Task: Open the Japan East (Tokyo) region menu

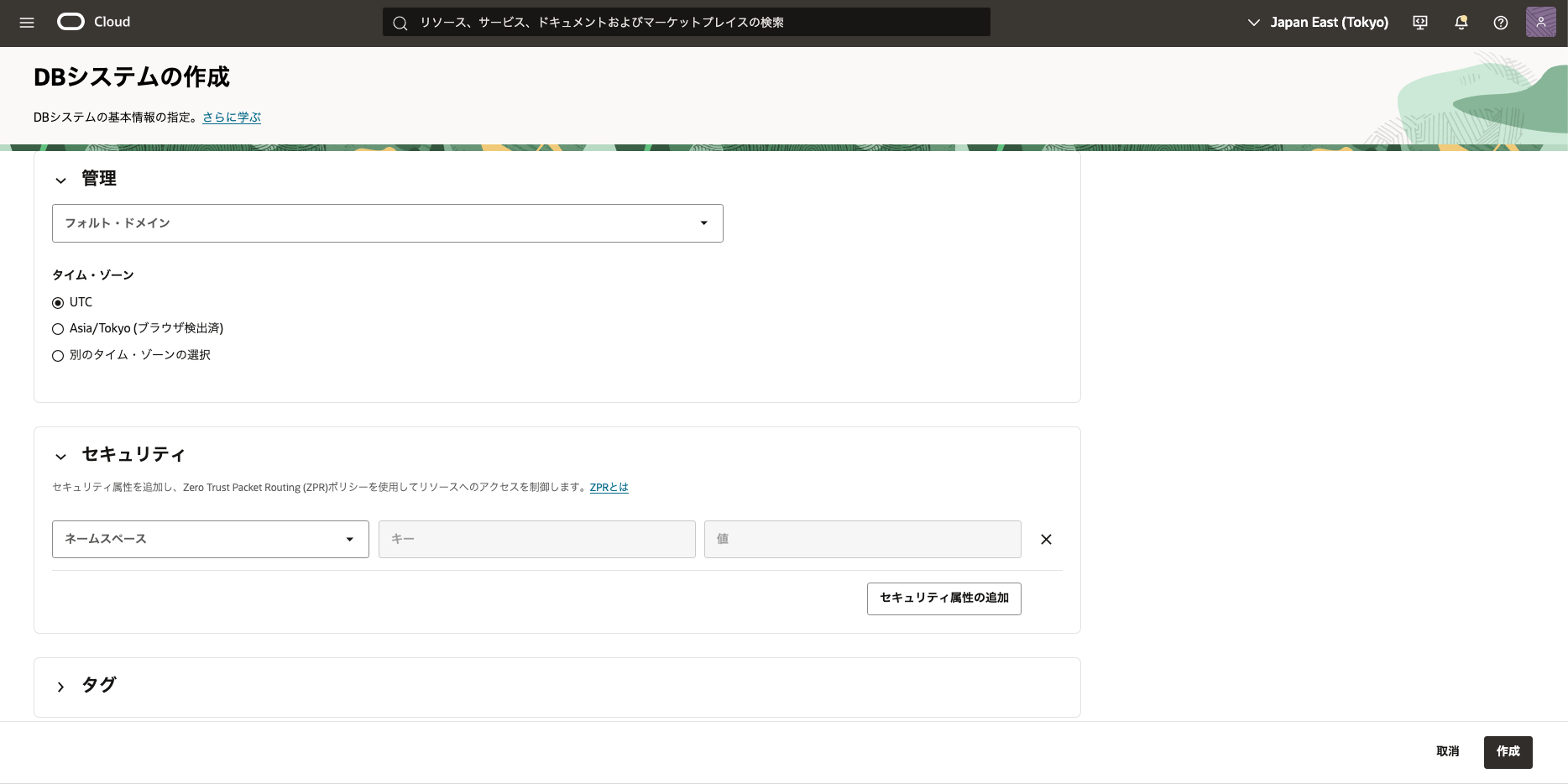Action: click(x=1318, y=23)
